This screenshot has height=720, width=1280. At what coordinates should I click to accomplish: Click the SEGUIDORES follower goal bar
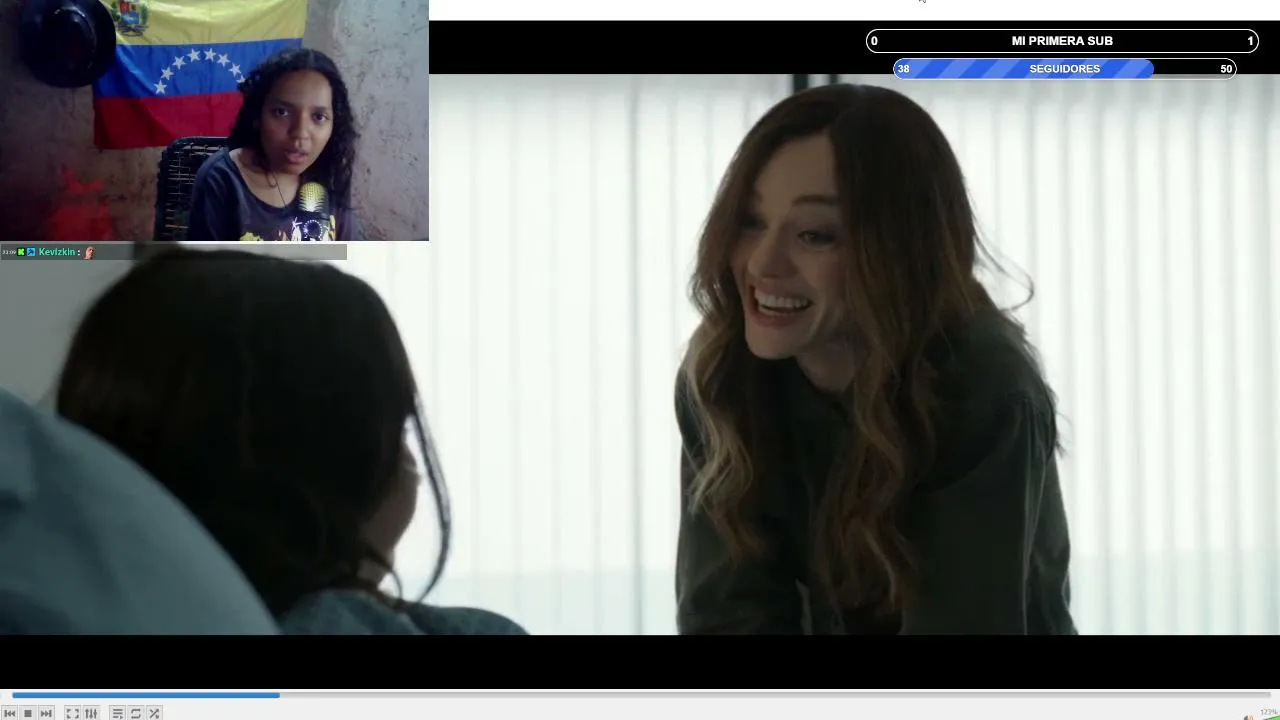point(1065,69)
